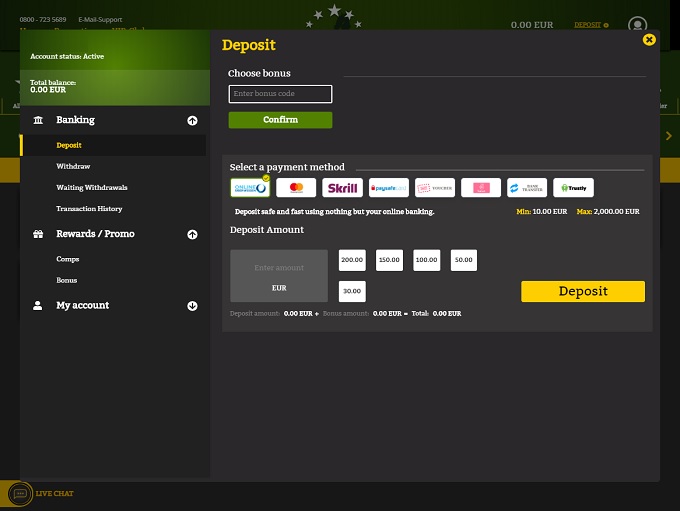Collapse the Rewards / Promo section
680x511 pixels.
[x=192, y=235]
